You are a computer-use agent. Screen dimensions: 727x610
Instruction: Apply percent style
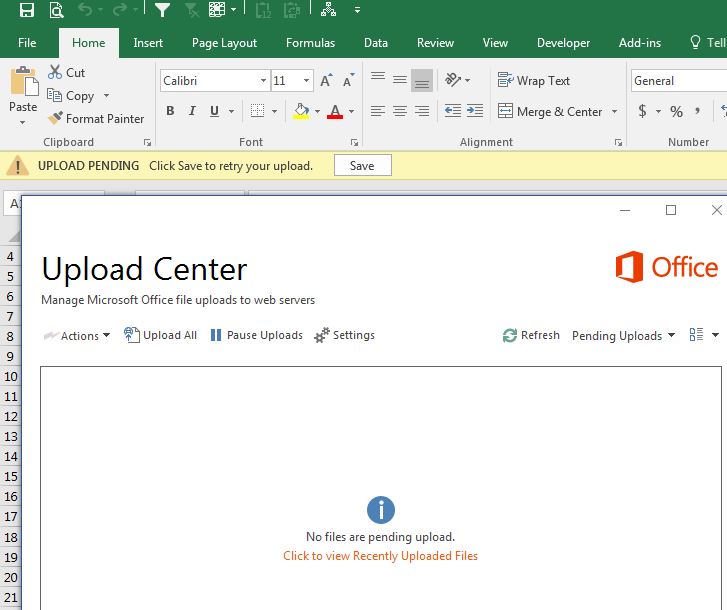(x=676, y=111)
